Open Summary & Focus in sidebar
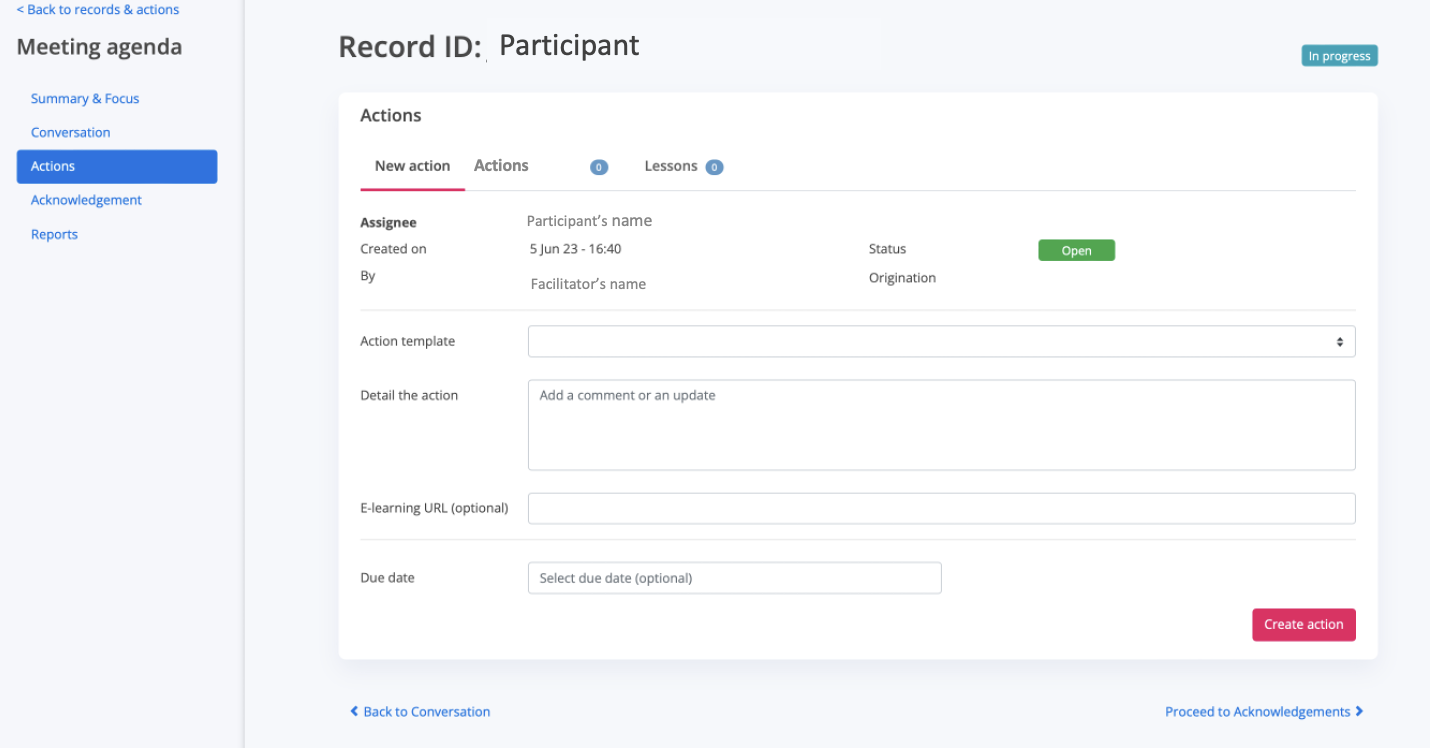The image size is (1430, 754). point(85,98)
